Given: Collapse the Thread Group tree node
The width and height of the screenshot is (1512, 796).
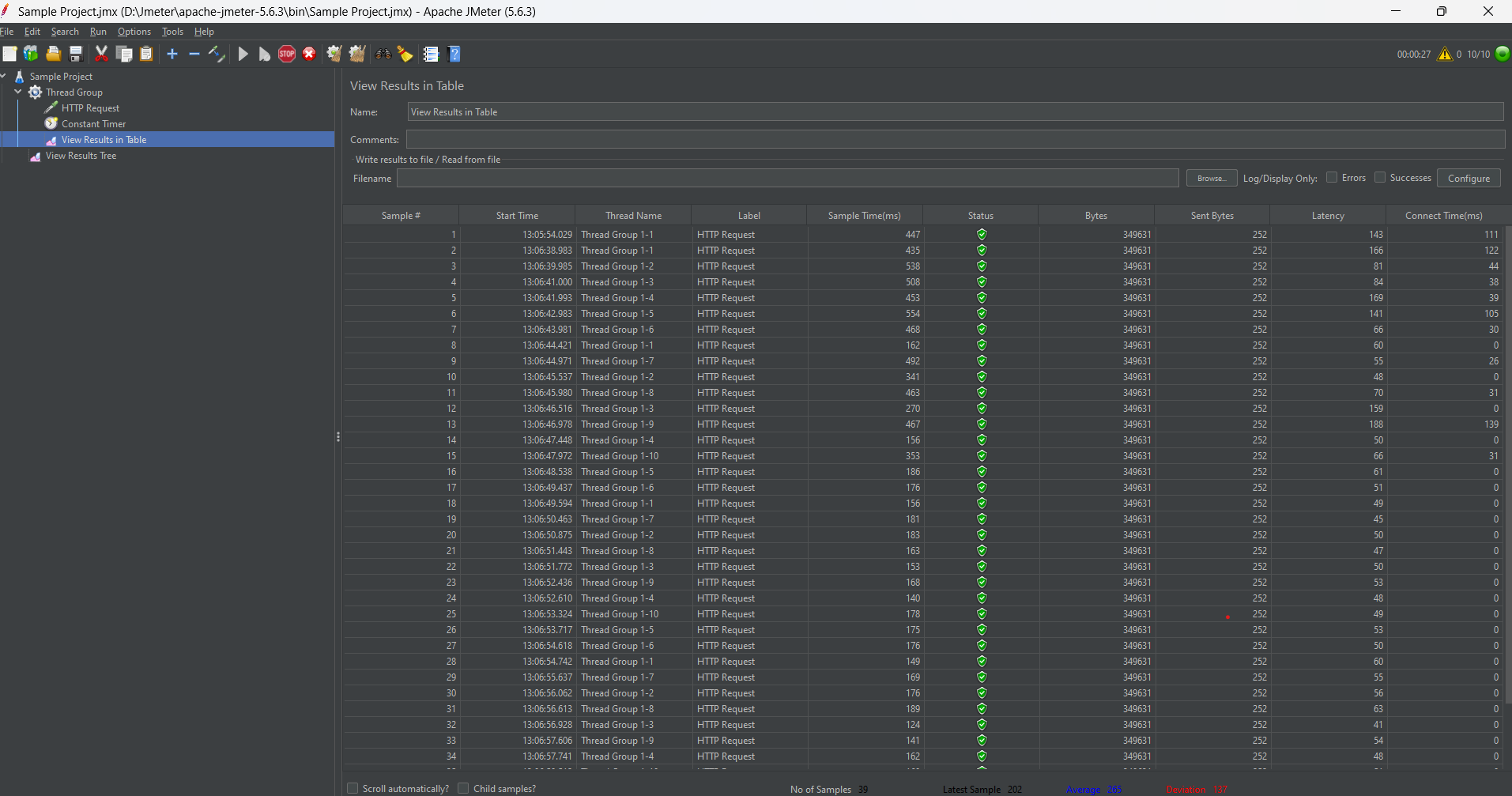Looking at the screenshot, I should (x=18, y=92).
